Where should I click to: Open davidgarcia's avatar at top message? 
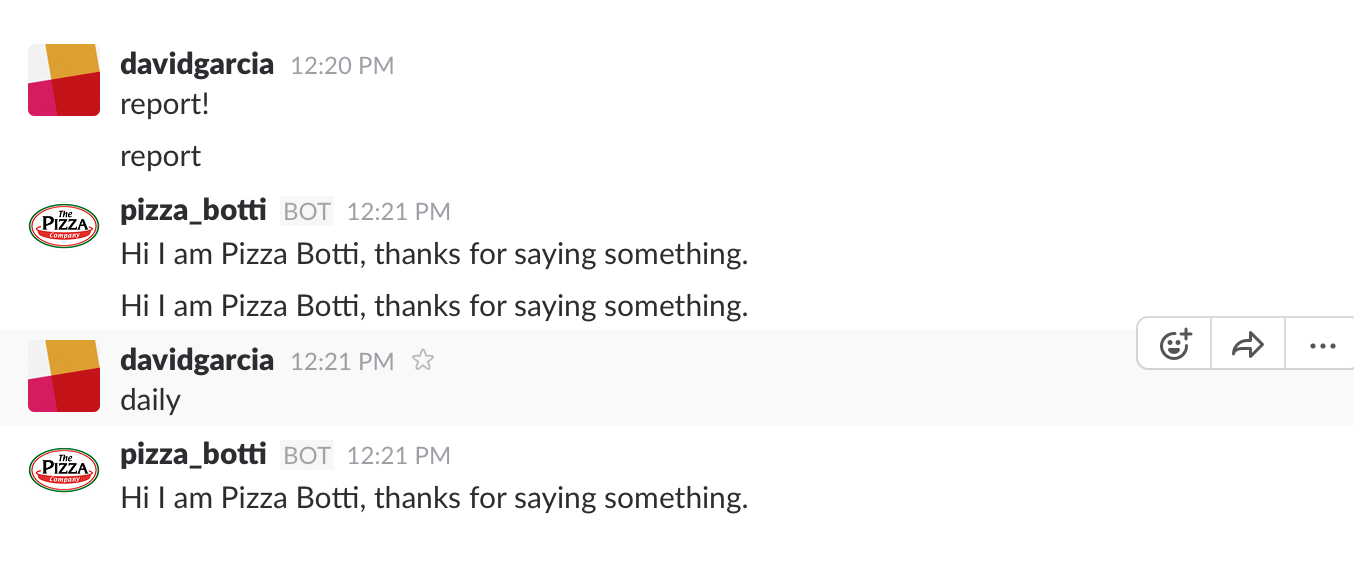pyautogui.click(x=64, y=80)
